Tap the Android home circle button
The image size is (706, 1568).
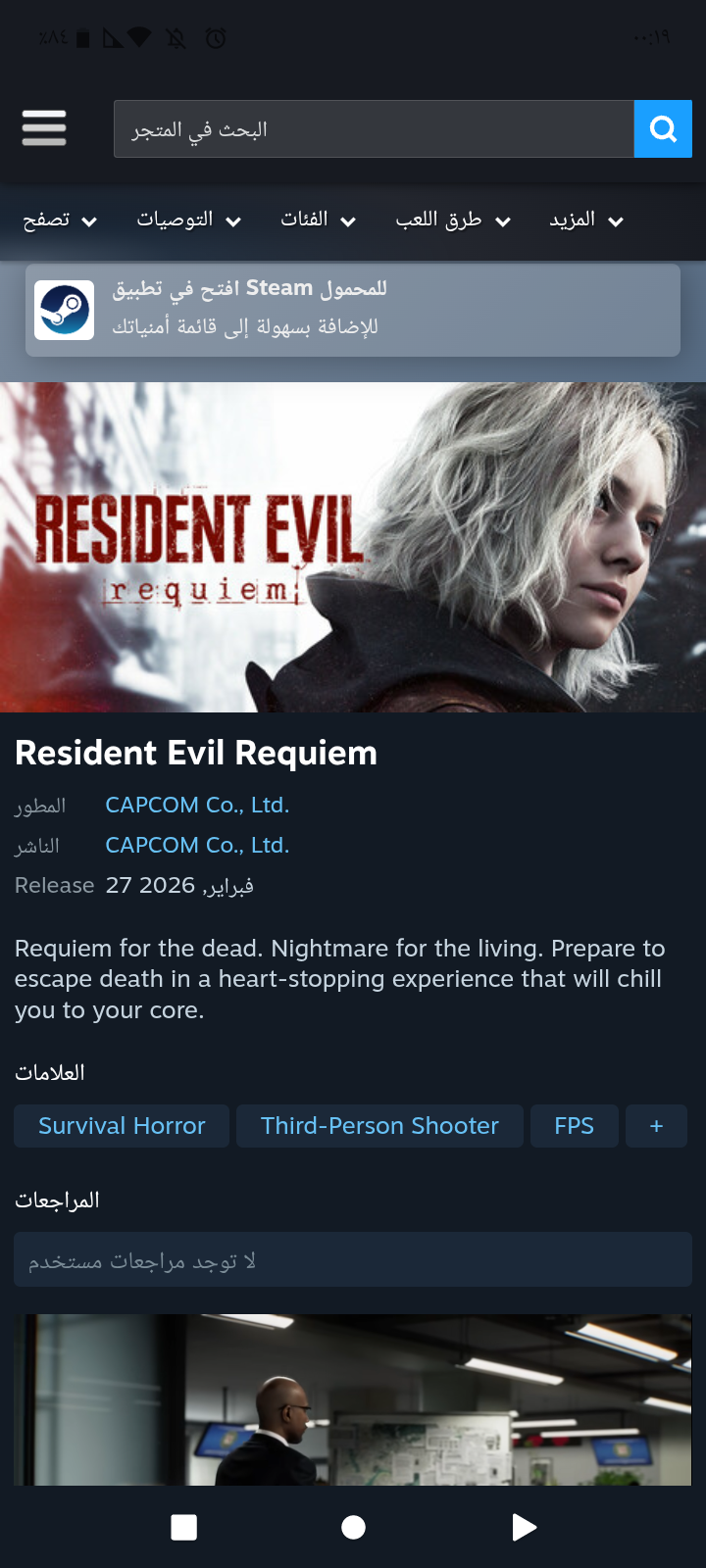pos(353,1527)
